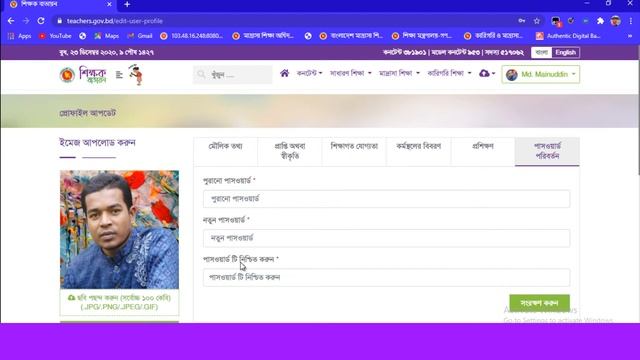Switch to কর্মস্থলের বিবরণ tab
The width and height of the screenshot is (640, 360).
[x=418, y=151]
